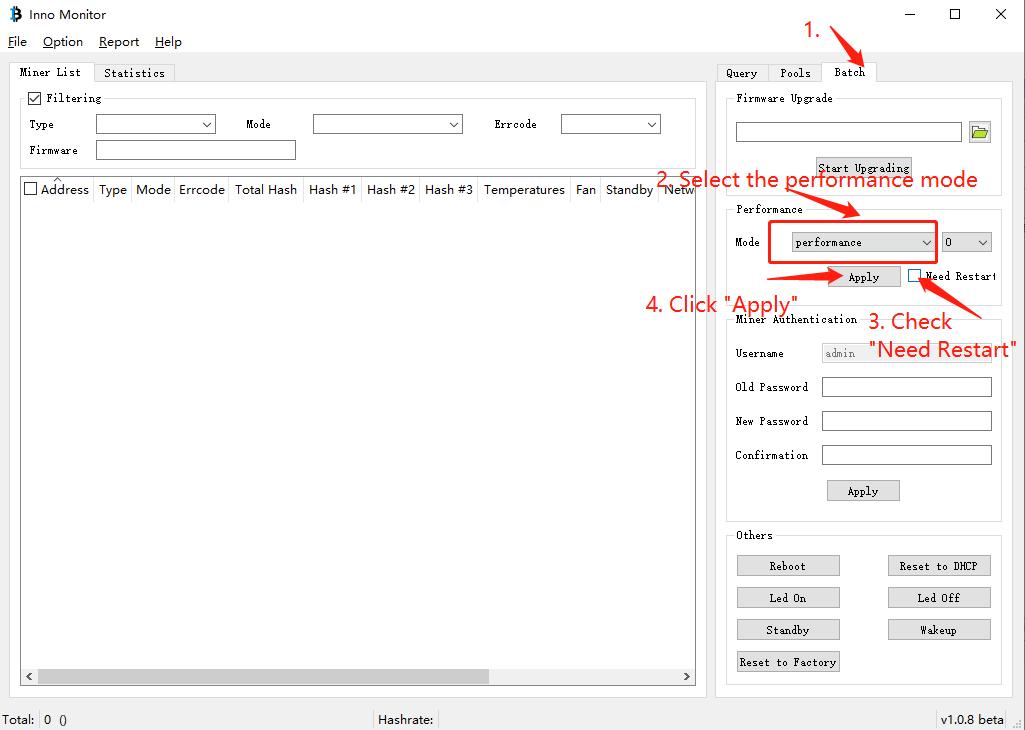Click the firmware file browse folder icon
The image size is (1025, 730).
pyautogui.click(x=980, y=132)
